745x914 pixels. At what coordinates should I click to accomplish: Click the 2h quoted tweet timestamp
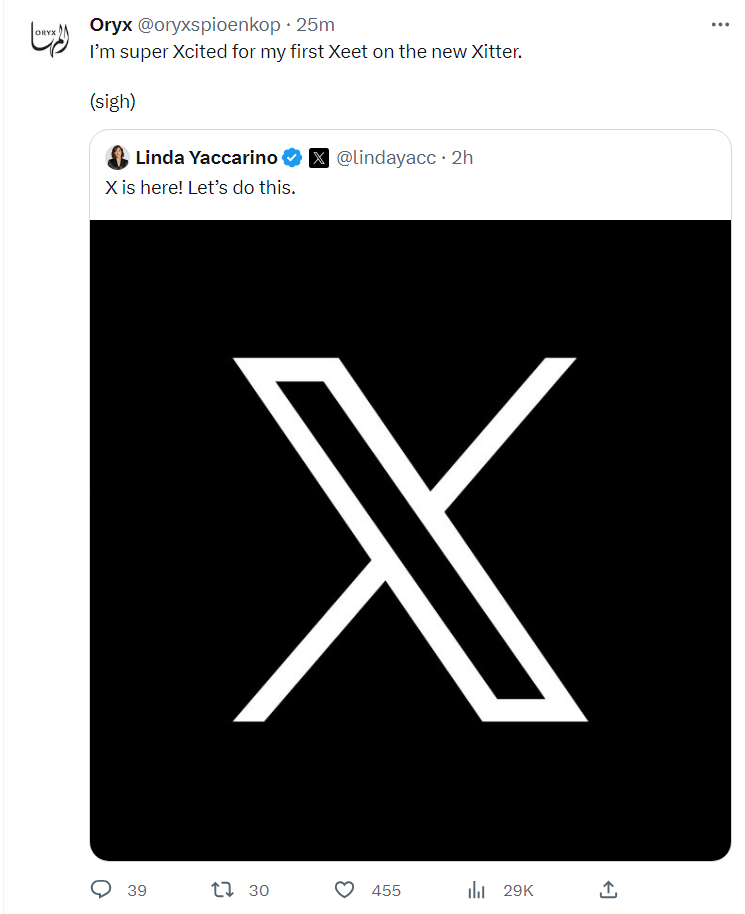click(x=463, y=158)
